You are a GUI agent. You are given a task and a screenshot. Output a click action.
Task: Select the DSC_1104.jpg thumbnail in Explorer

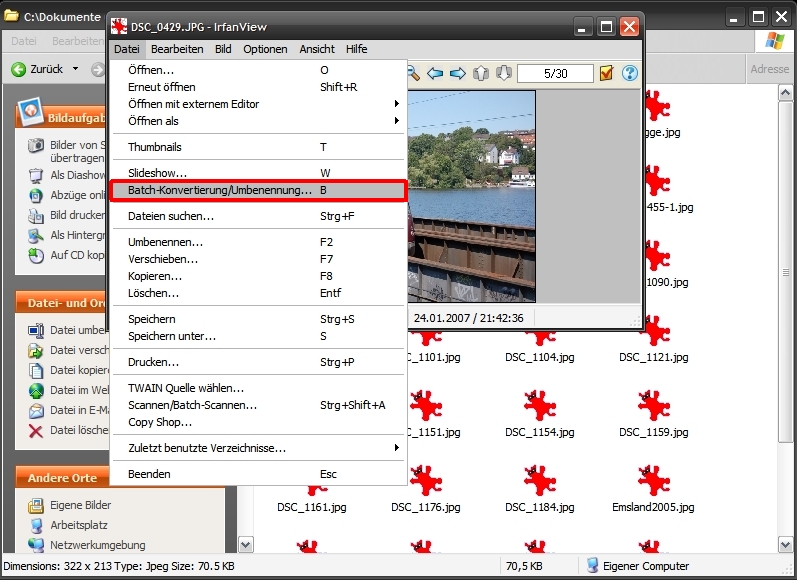540,346
